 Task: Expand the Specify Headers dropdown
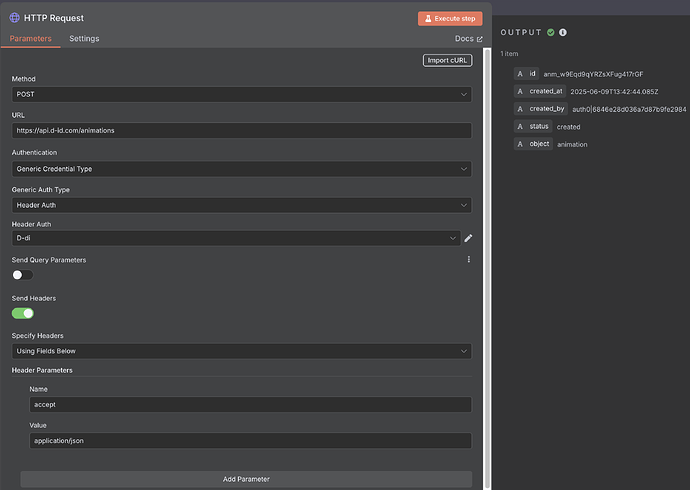pos(242,351)
